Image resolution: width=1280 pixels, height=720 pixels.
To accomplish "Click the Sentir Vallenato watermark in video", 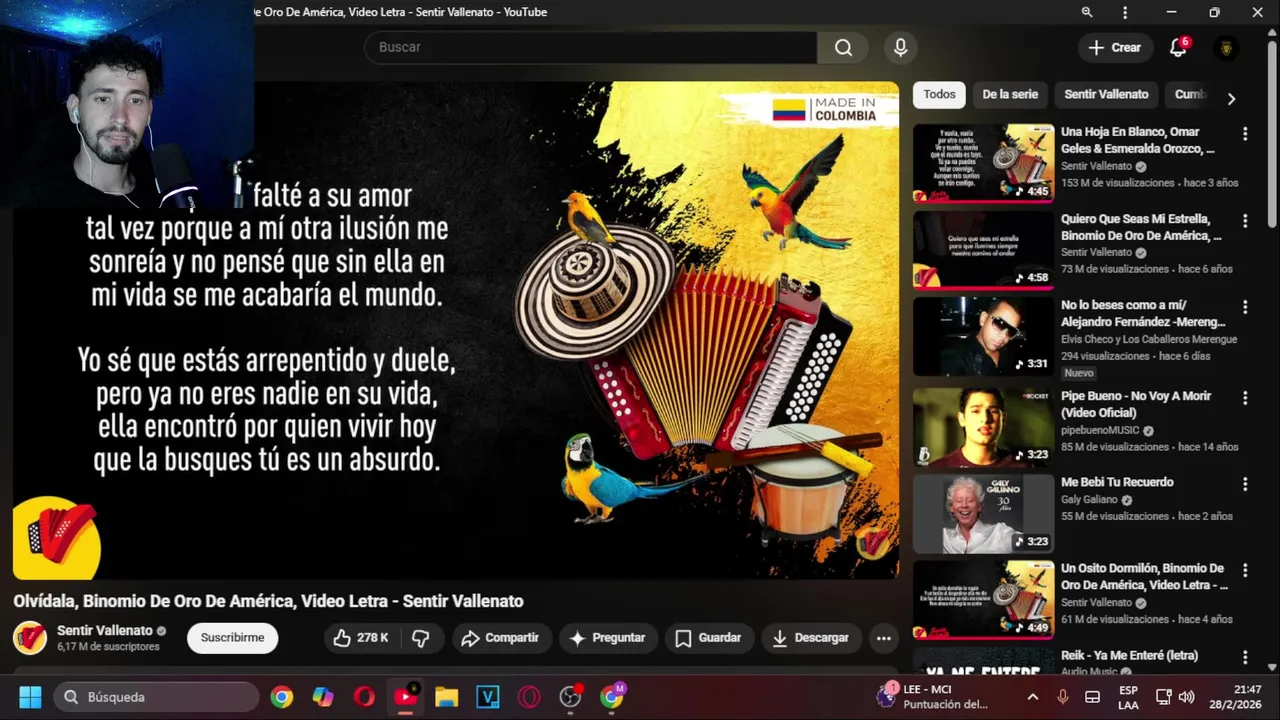I will (873, 543).
